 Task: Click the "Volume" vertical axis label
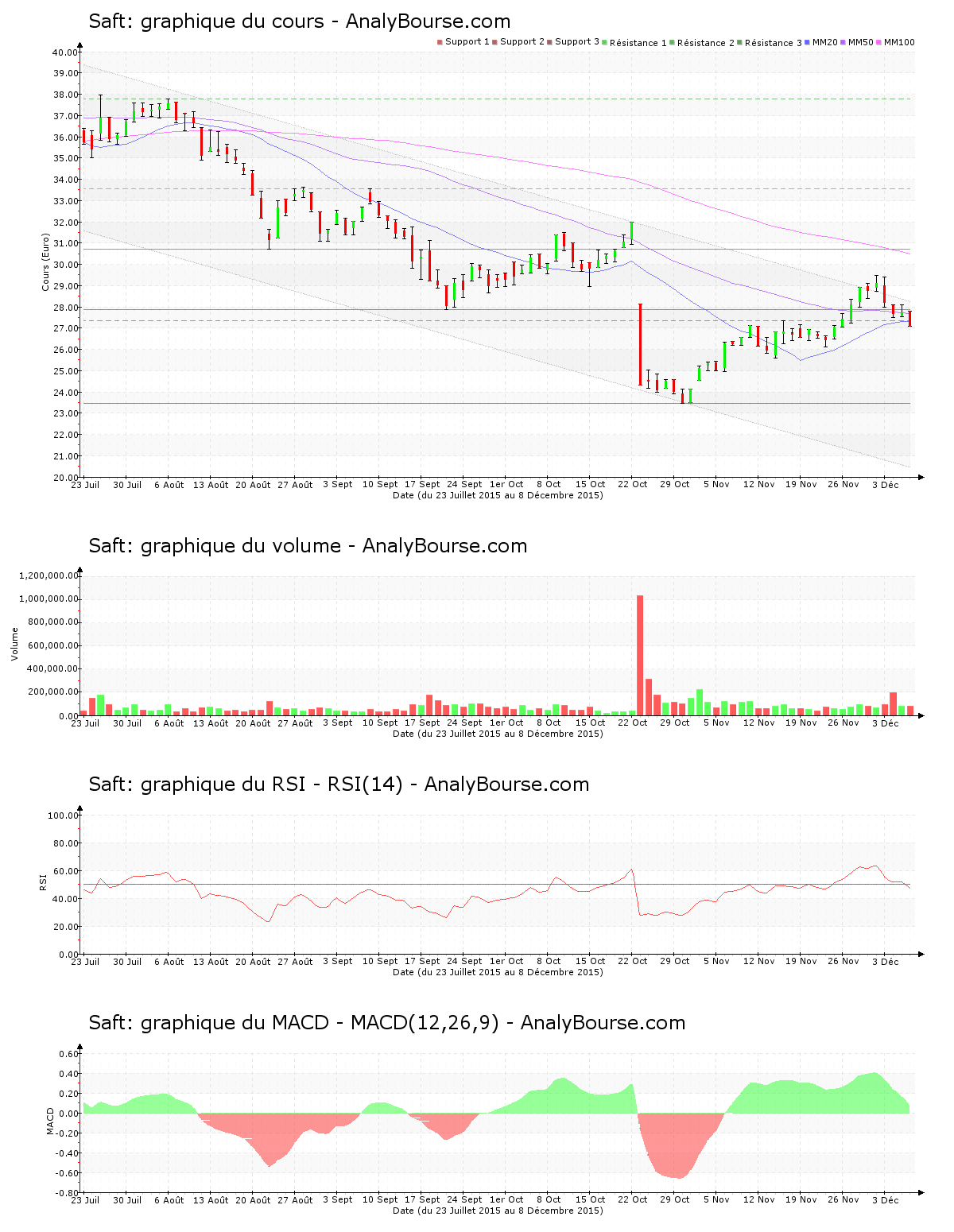click(14, 644)
